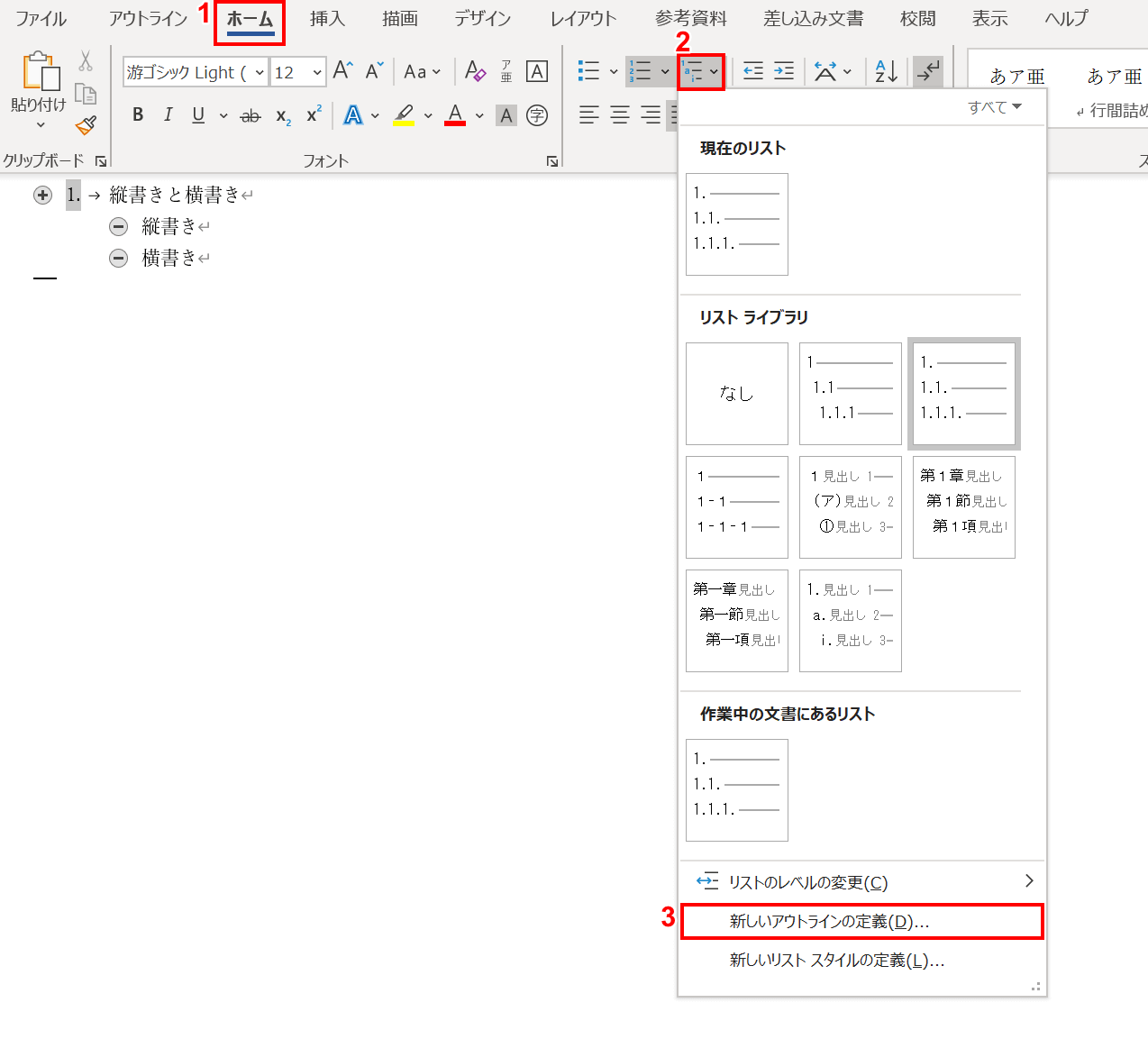
Task: Align text left
Action: pos(588,114)
